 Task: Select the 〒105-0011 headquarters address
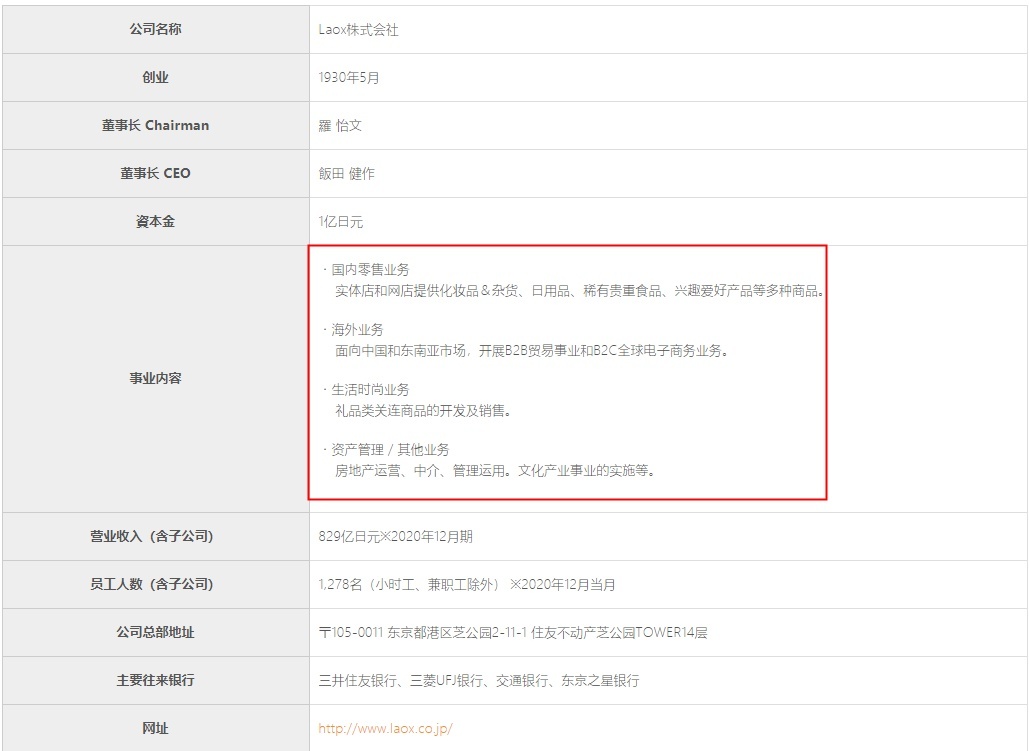513,632
